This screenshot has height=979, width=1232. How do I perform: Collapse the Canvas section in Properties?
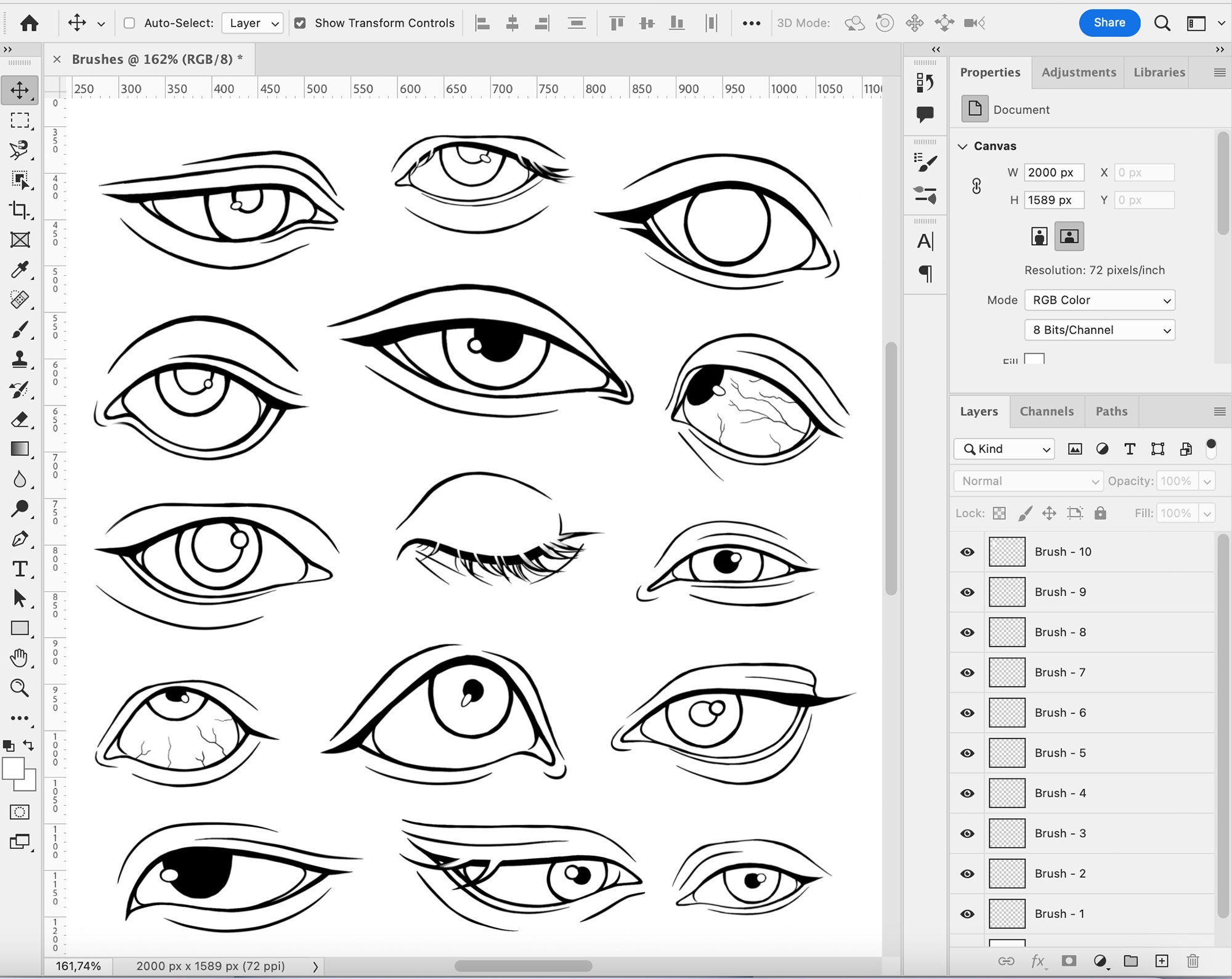[963, 146]
